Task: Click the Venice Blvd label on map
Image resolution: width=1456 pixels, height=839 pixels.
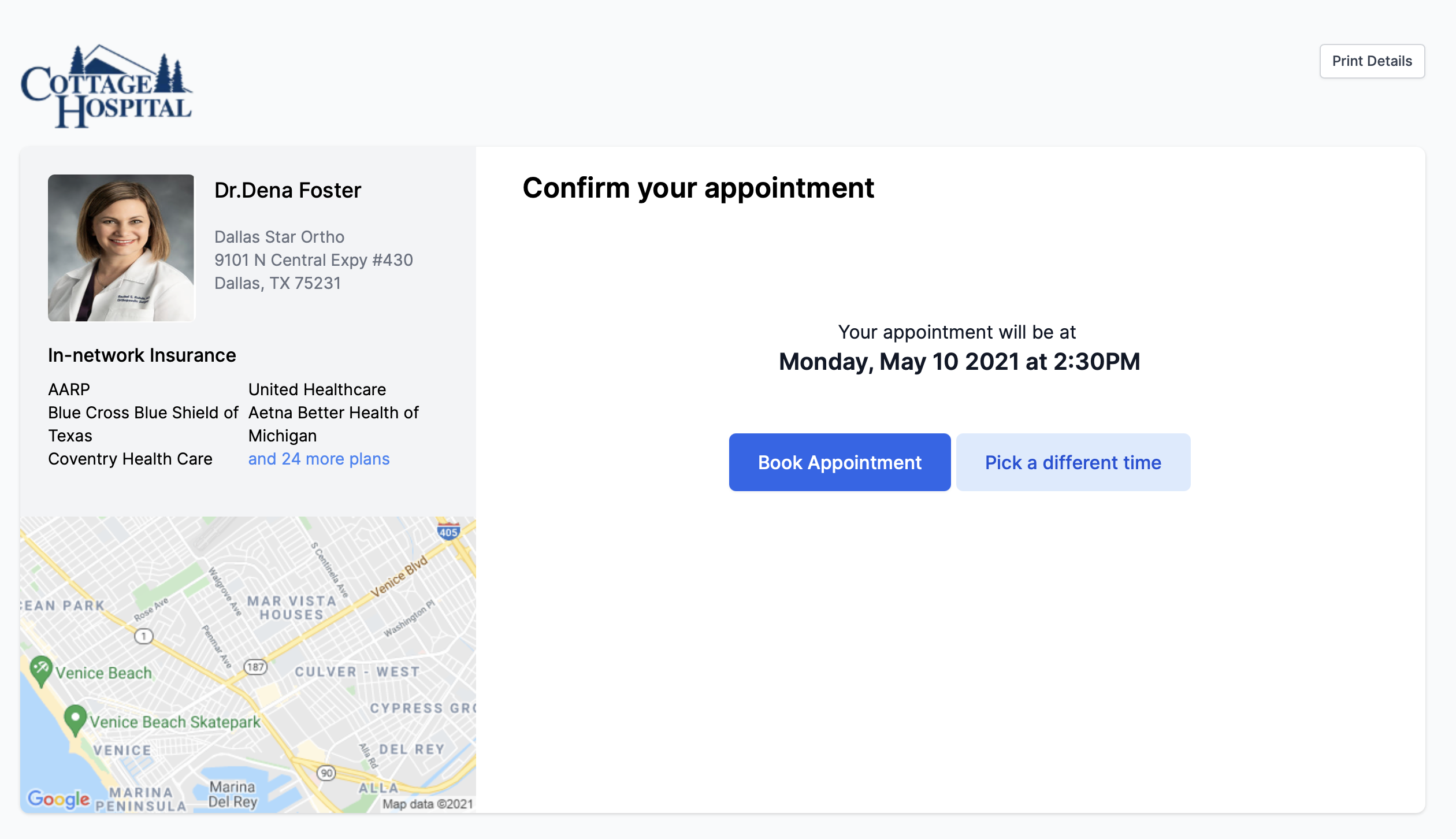Action: 399,576
